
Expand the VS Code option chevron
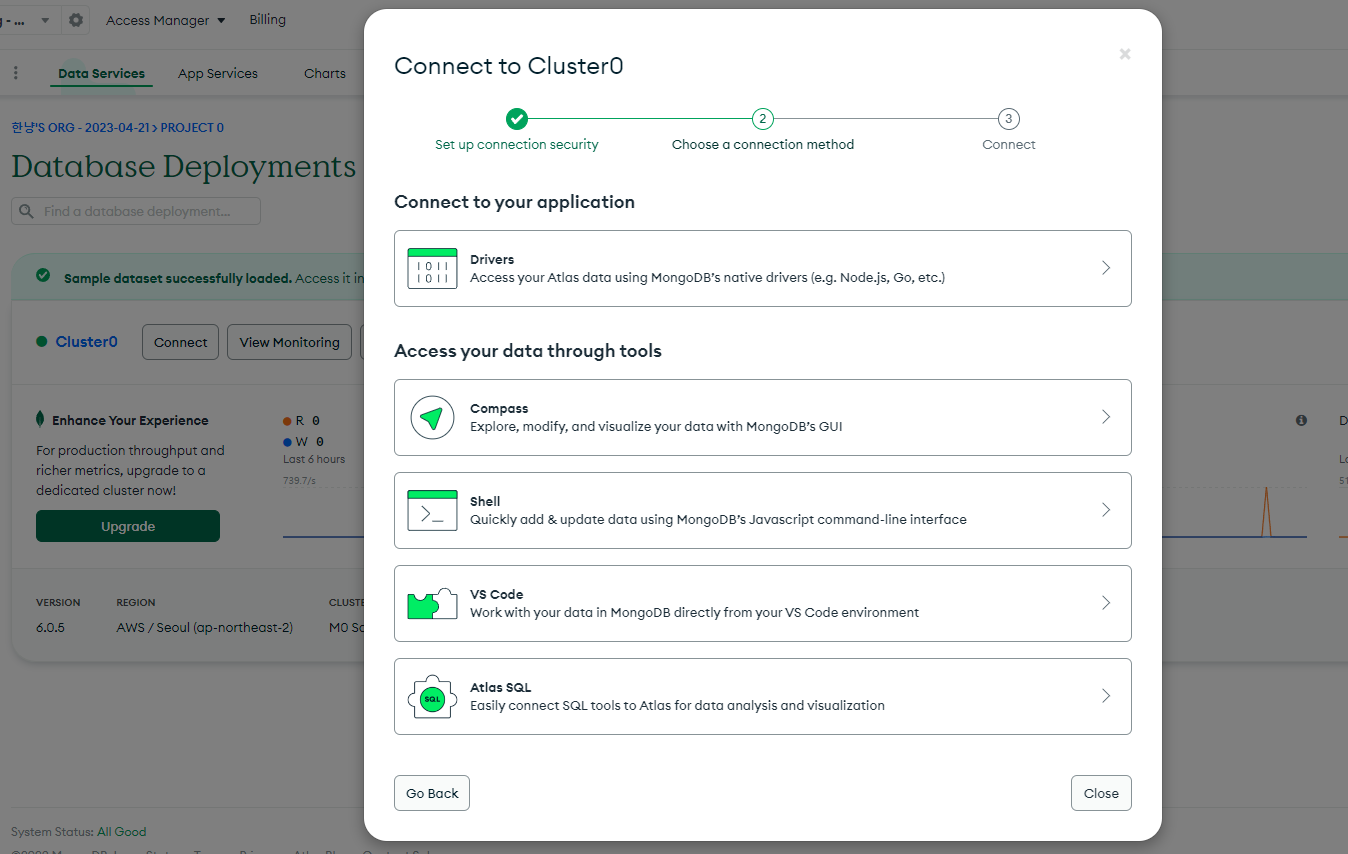tap(1106, 603)
